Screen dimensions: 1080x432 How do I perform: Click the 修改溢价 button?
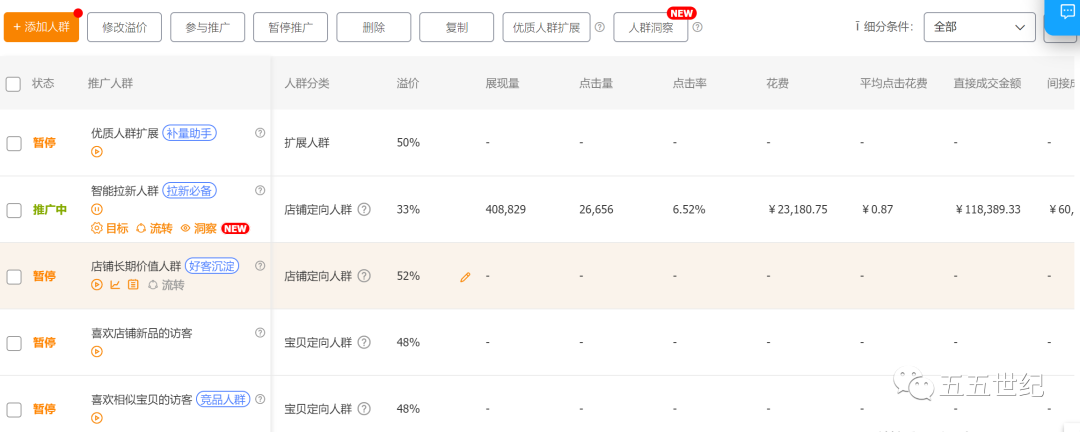click(x=125, y=28)
